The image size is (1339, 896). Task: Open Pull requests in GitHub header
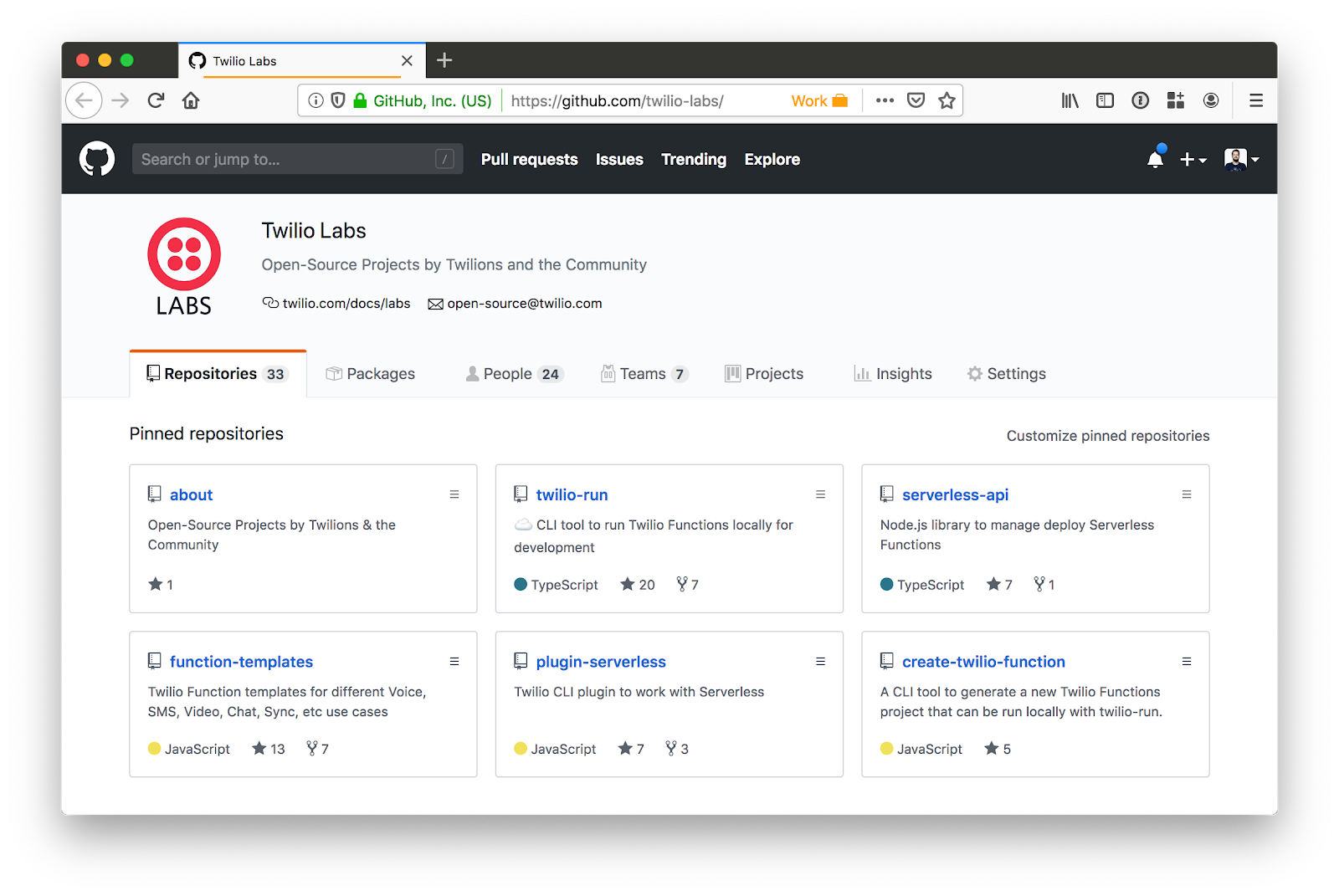529,159
